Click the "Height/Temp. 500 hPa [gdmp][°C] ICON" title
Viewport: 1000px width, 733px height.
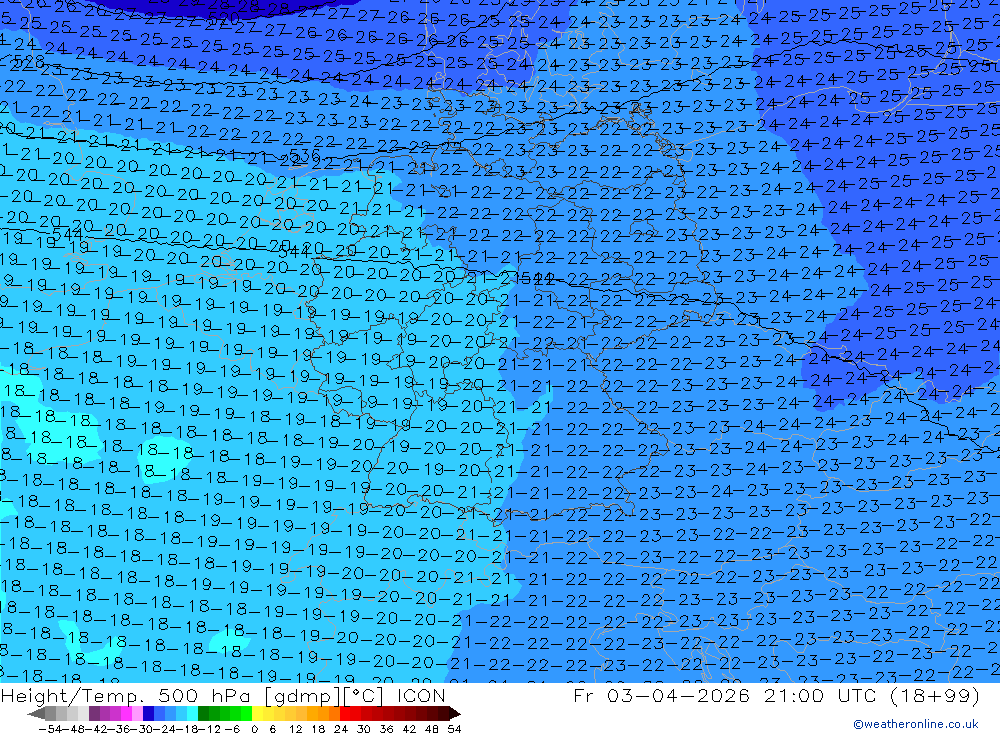(x=223, y=695)
